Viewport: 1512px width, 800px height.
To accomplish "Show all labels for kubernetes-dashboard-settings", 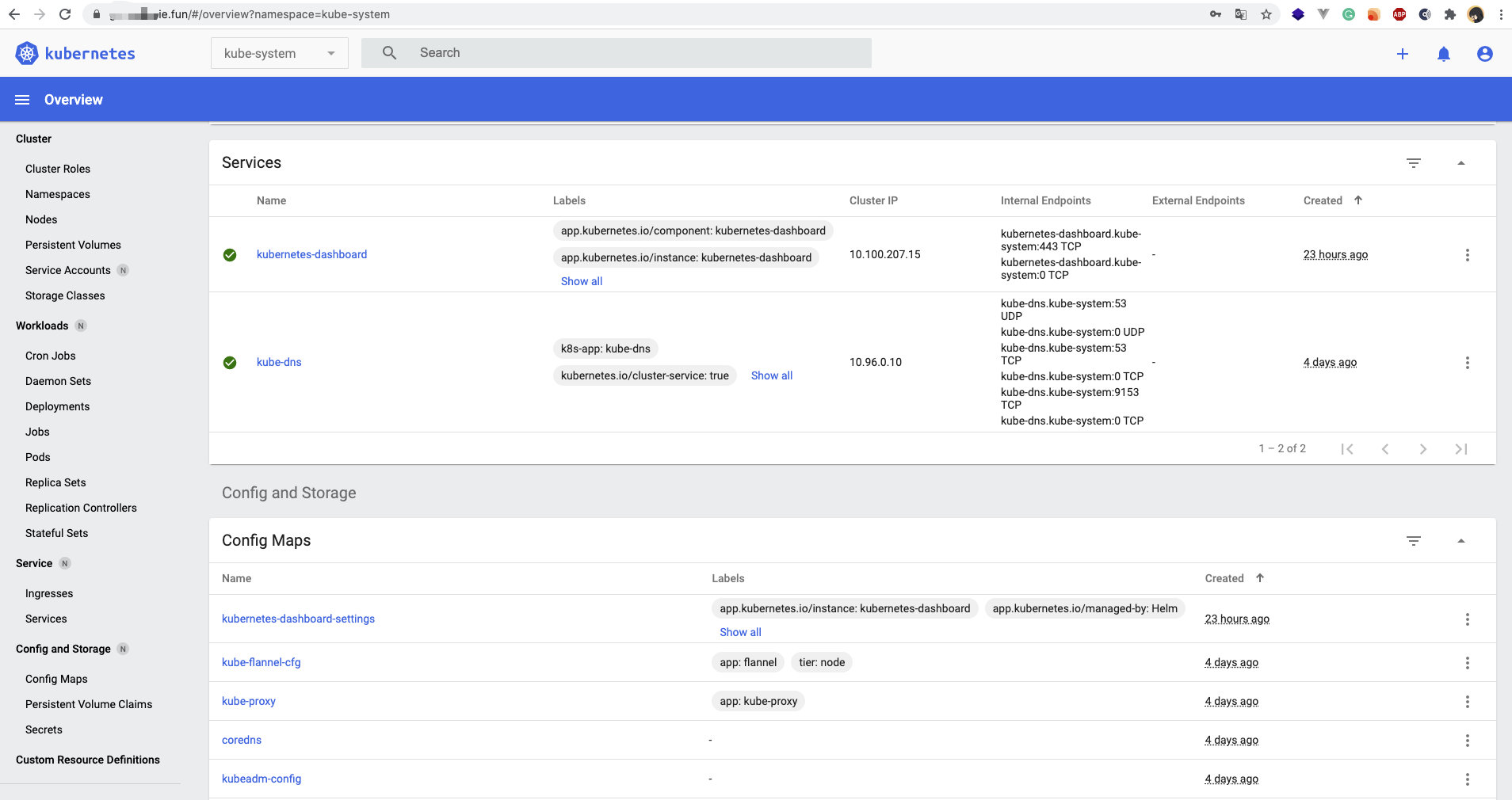I will pos(740,632).
